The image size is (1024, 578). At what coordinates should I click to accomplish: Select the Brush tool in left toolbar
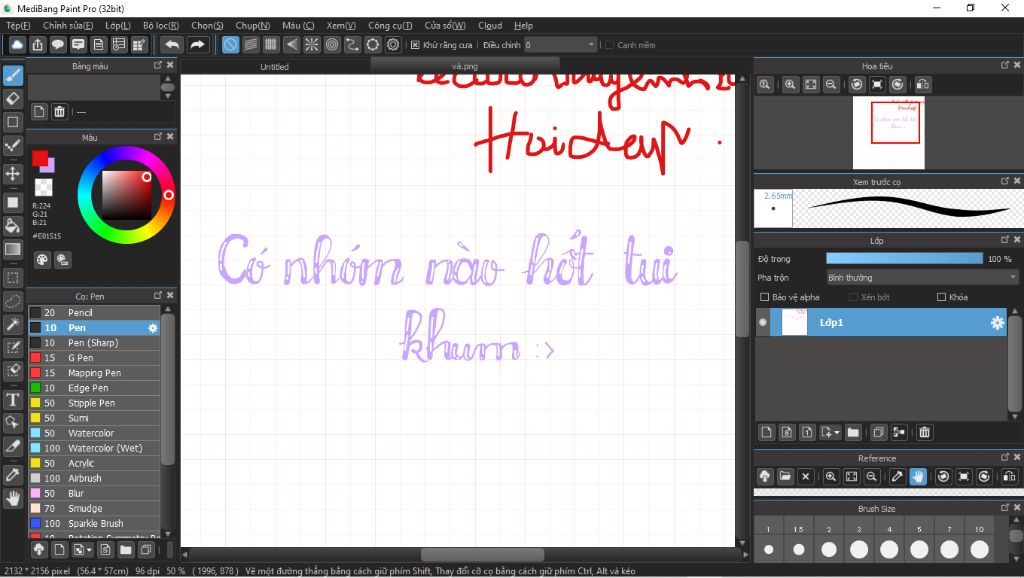click(12, 75)
